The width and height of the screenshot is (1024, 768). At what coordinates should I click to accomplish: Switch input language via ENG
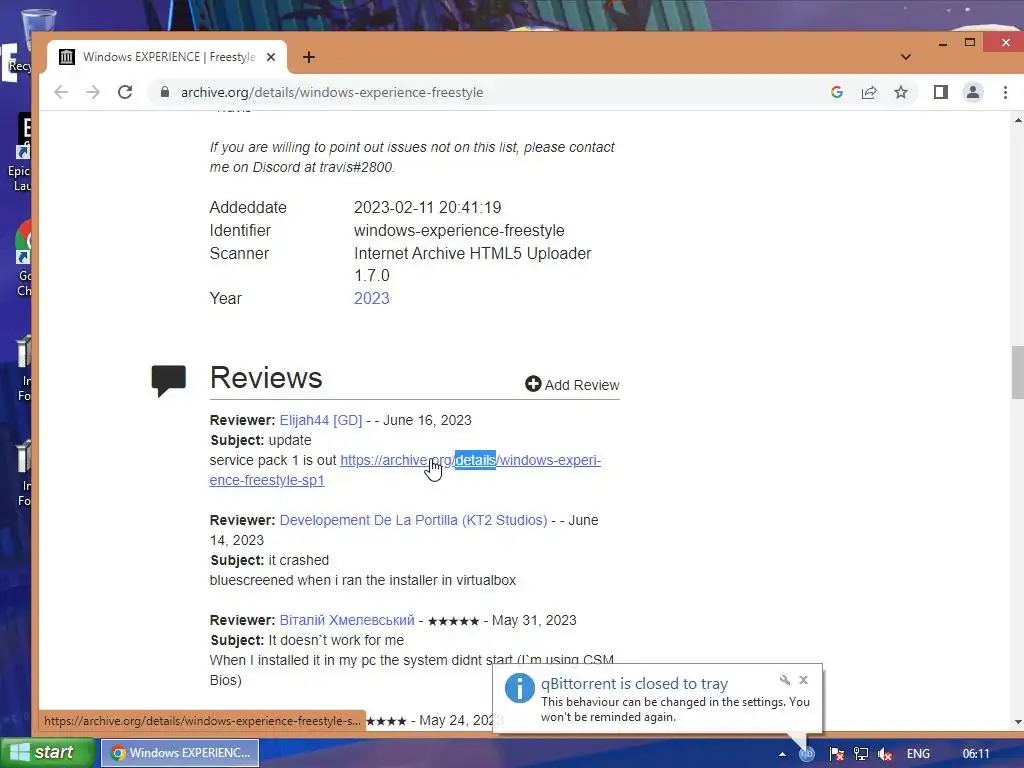point(918,754)
